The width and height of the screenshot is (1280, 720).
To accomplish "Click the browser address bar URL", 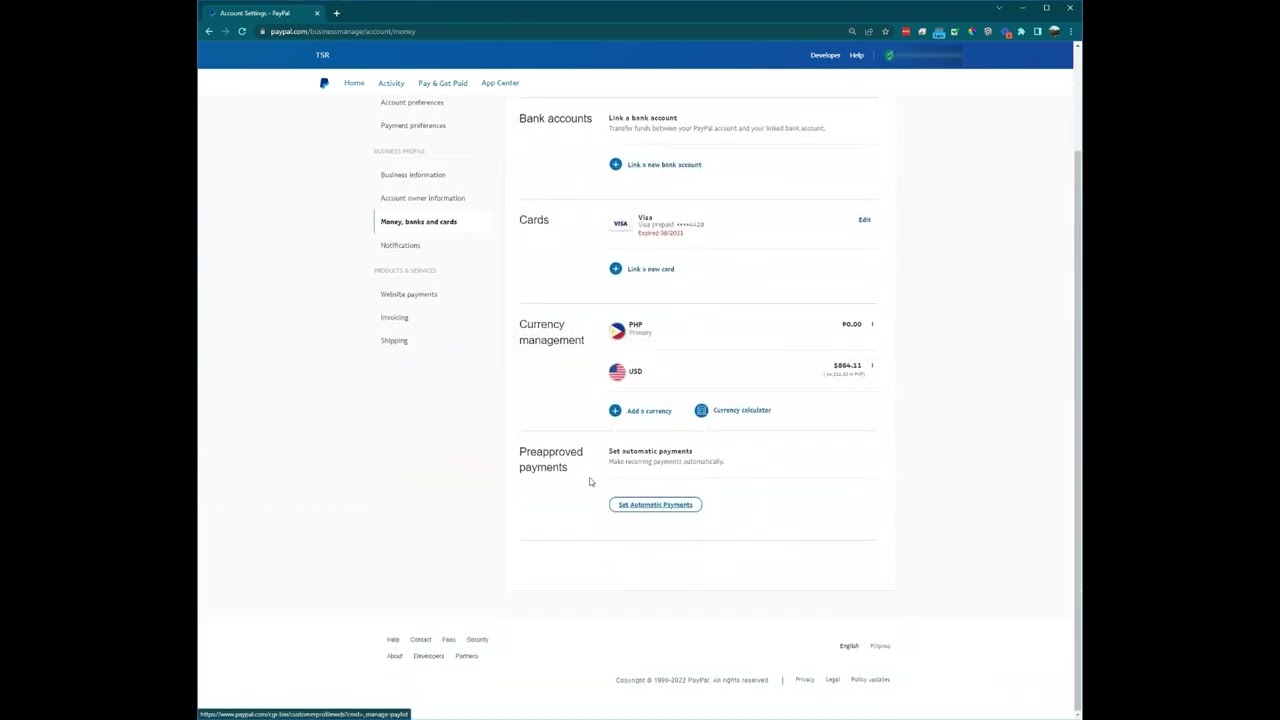I will (342, 32).
